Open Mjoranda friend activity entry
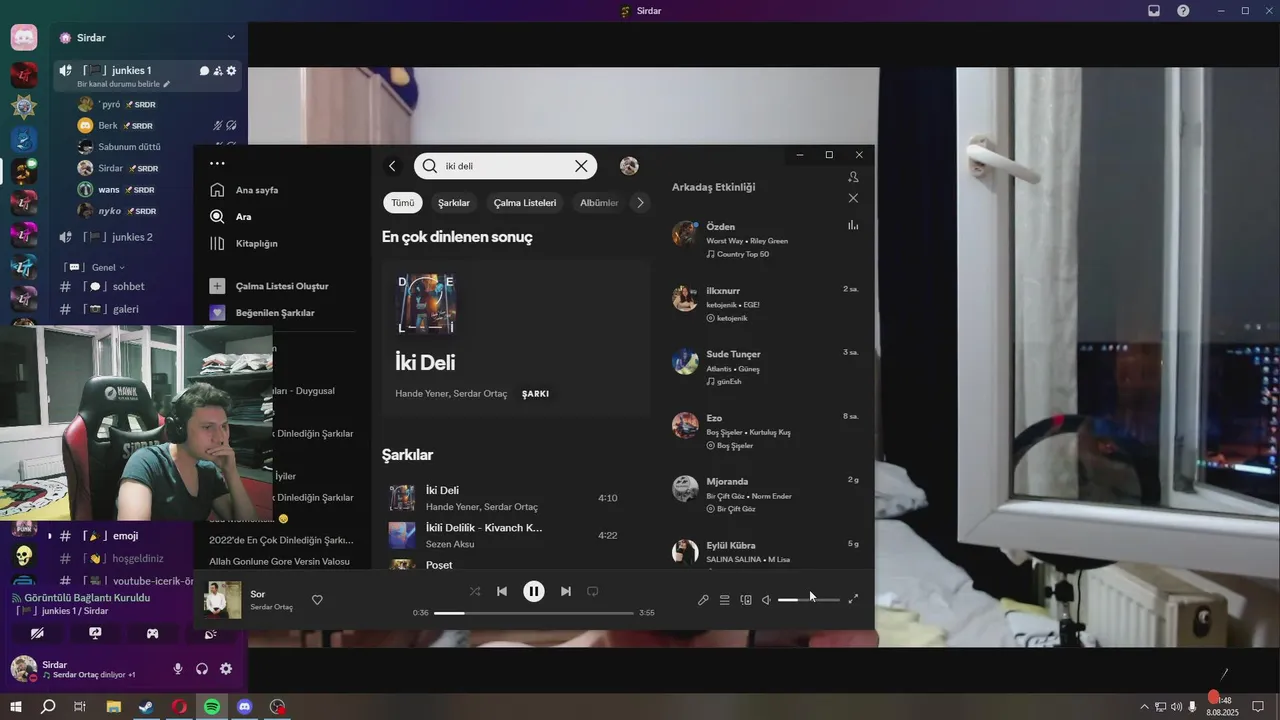The image size is (1280, 720). pos(766,494)
